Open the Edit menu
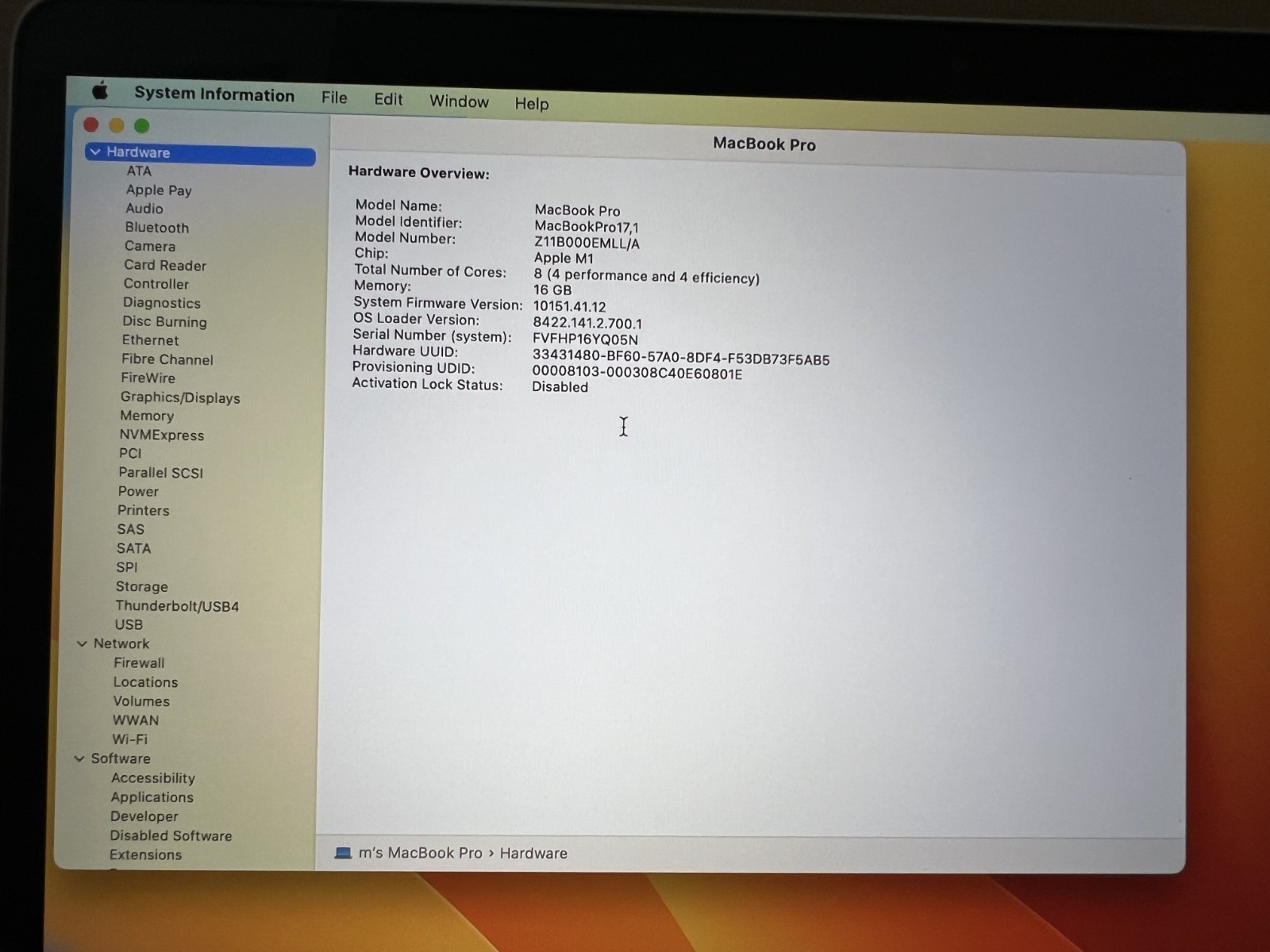Viewport: 1270px width, 952px height. 388,99
